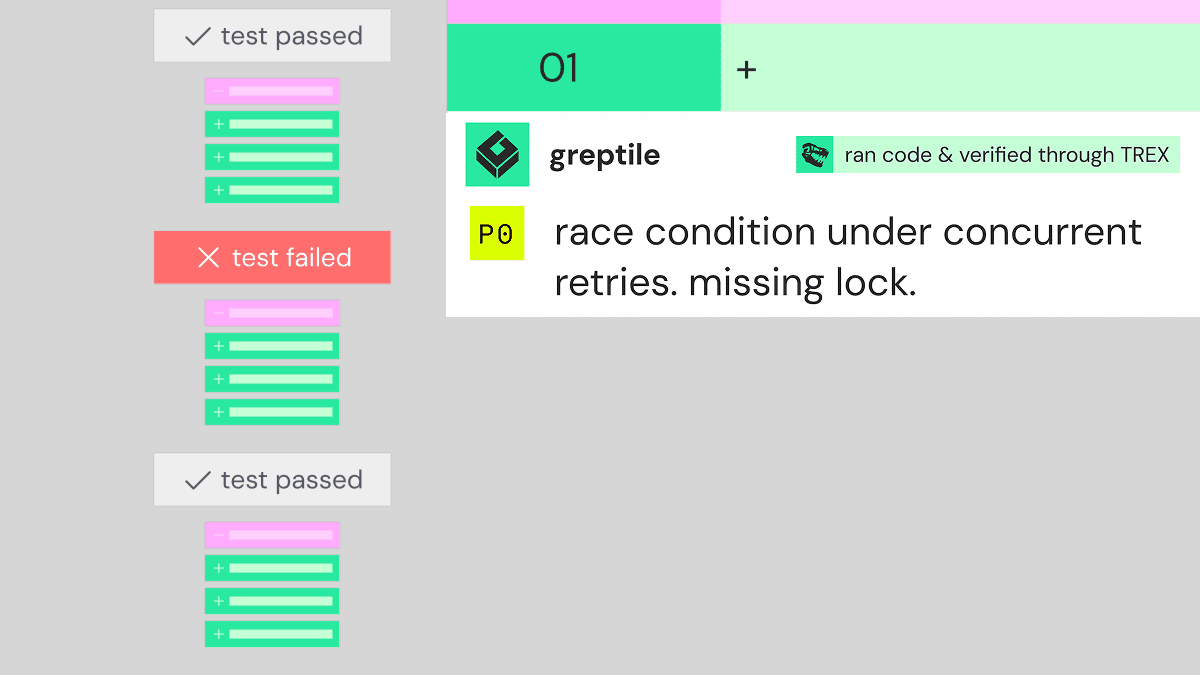The height and width of the screenshot is (675, 1200).
Task: Click checkmark icon on last test passed badge
Action: 198,481
